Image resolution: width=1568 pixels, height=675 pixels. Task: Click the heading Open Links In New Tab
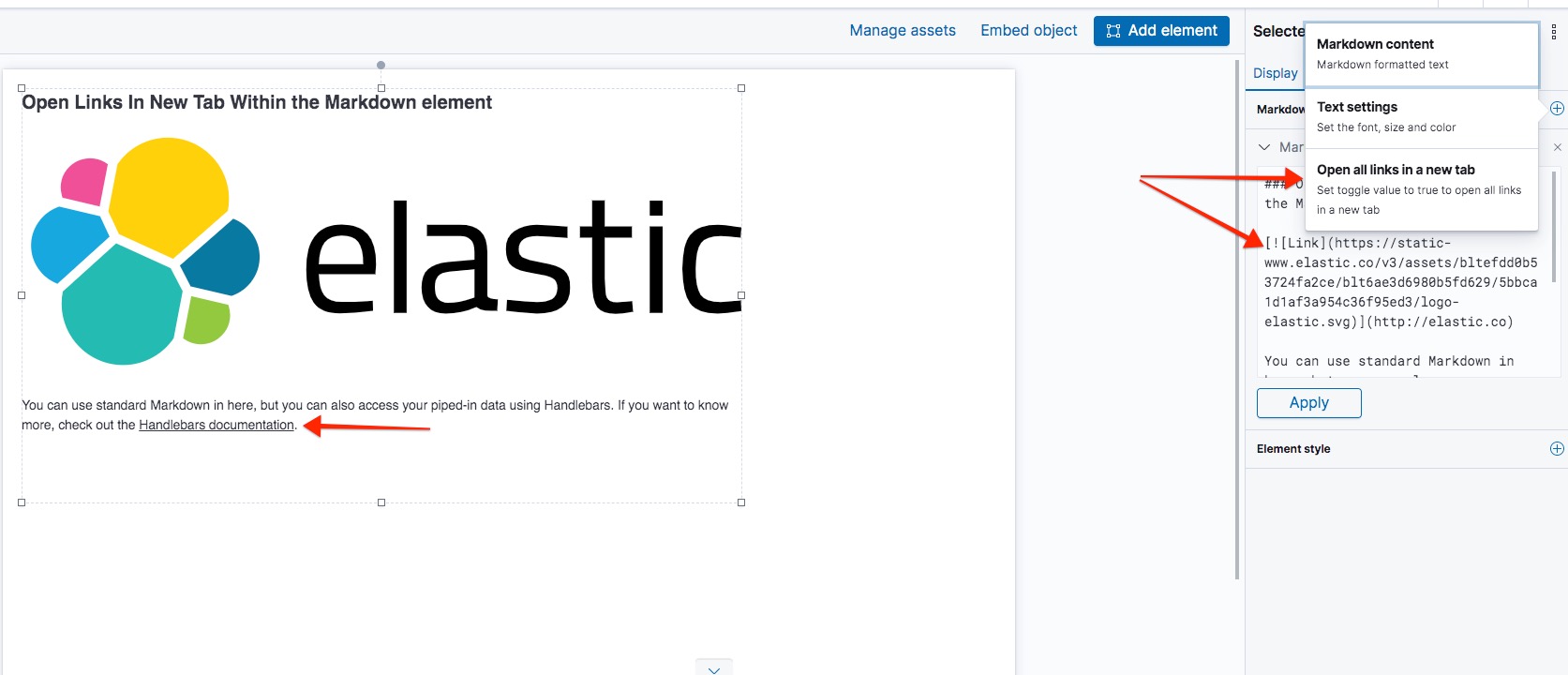257,102
